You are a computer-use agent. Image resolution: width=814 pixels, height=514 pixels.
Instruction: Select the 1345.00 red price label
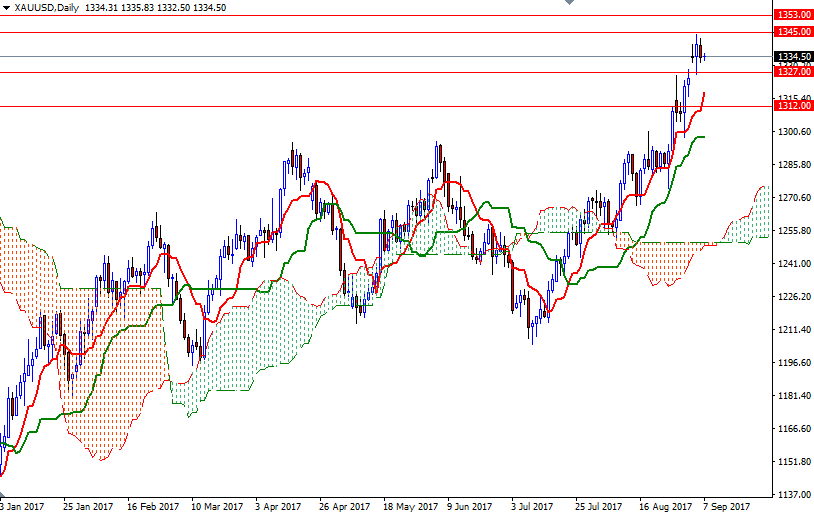(793, 32)
